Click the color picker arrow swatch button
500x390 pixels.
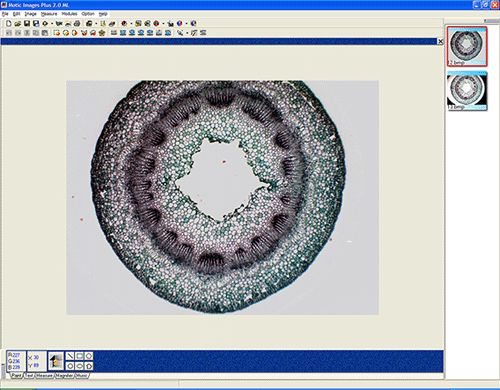[x=56, y=361]
